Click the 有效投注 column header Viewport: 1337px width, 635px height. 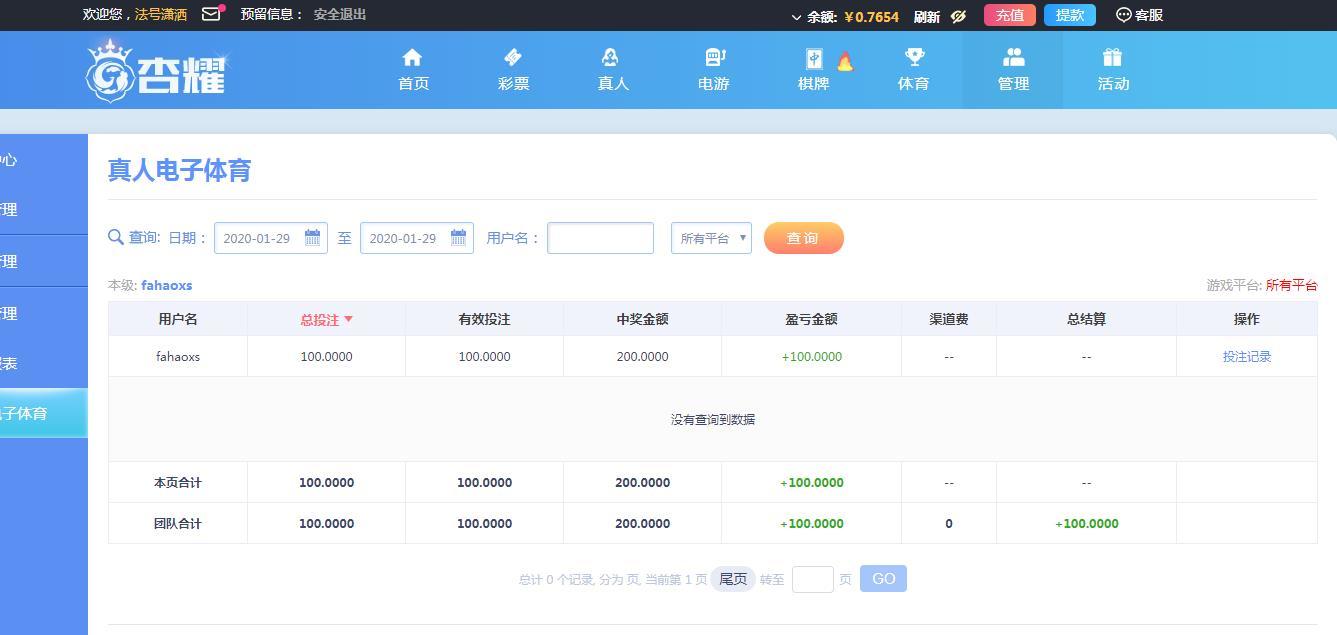pos(484,319)
